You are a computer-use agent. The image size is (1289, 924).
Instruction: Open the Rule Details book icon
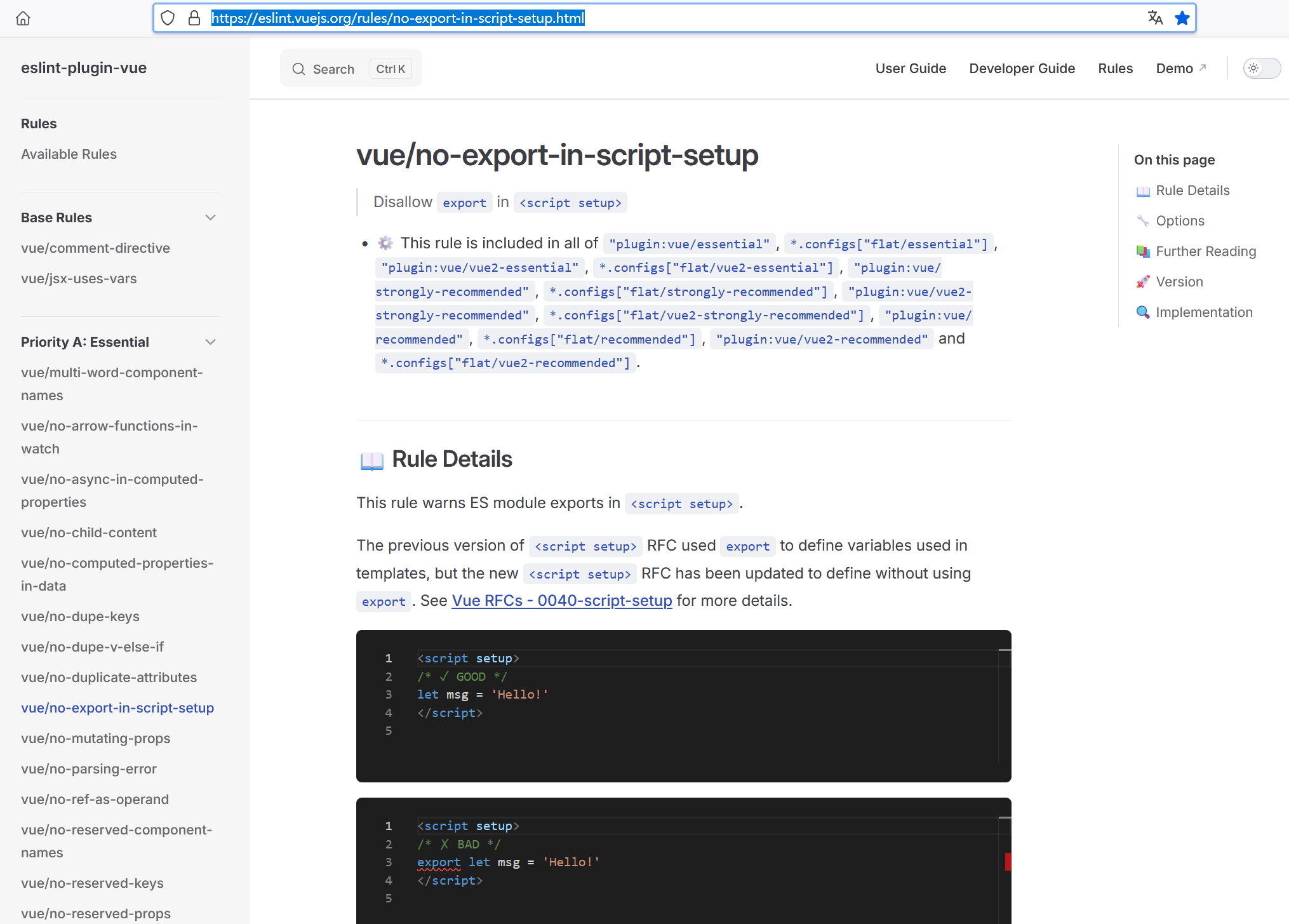click(1144, 191)
